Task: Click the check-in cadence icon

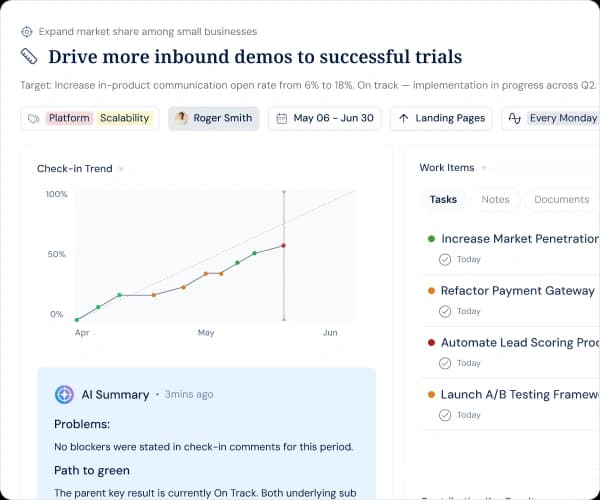Action: coord(515,118)
